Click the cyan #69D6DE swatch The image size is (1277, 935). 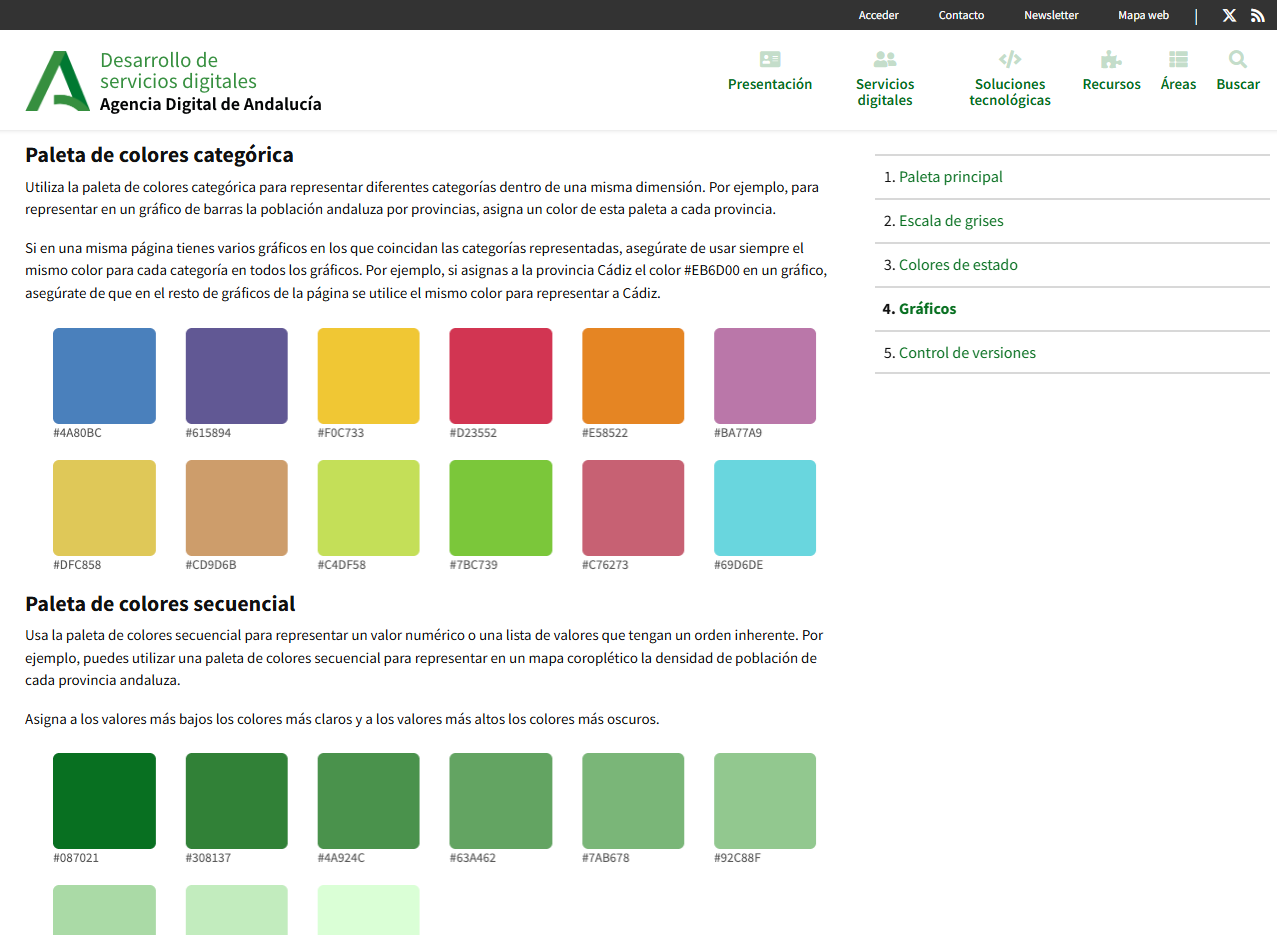[765, 508]
